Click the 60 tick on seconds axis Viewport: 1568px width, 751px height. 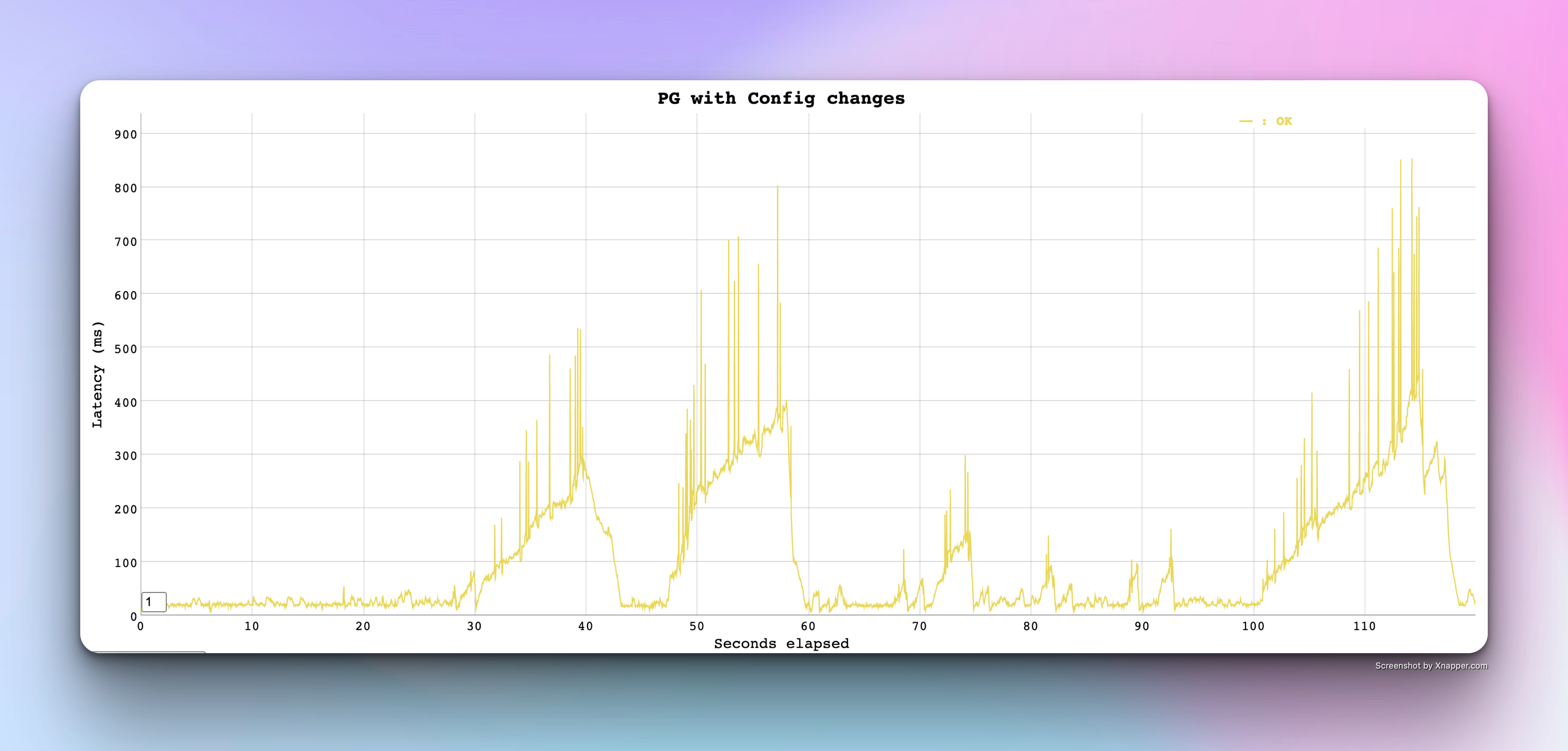(x=808, y=626)
